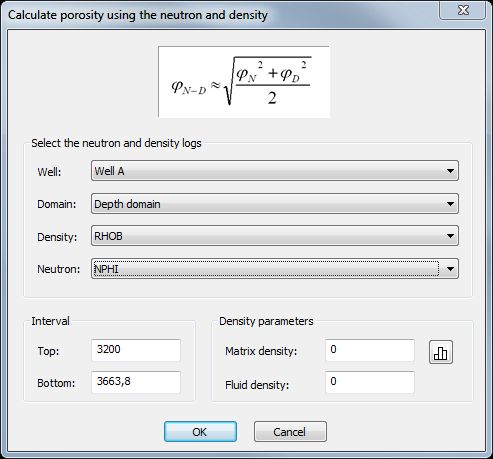Click the Density parameters group heading
This screenshot has width=493, height=459.
266,321
